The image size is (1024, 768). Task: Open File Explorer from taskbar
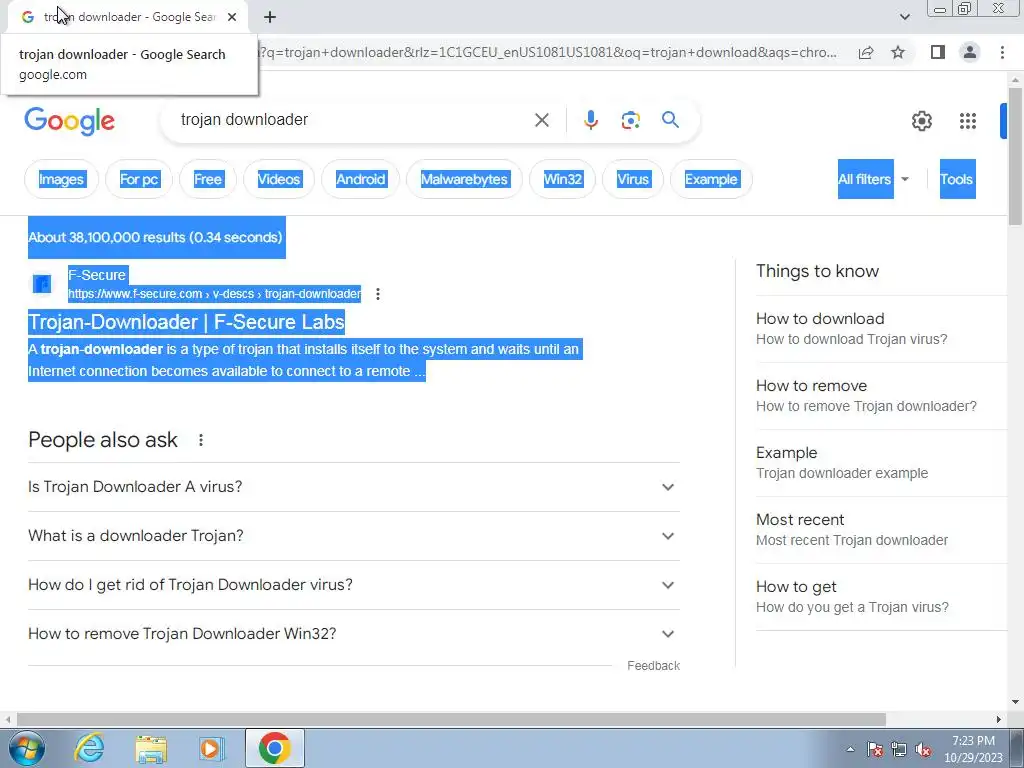tap(151, 748)
